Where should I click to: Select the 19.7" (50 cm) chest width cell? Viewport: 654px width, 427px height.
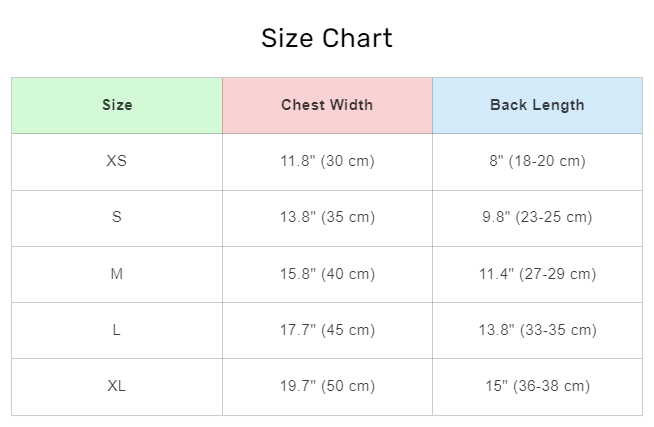[327, 386]
